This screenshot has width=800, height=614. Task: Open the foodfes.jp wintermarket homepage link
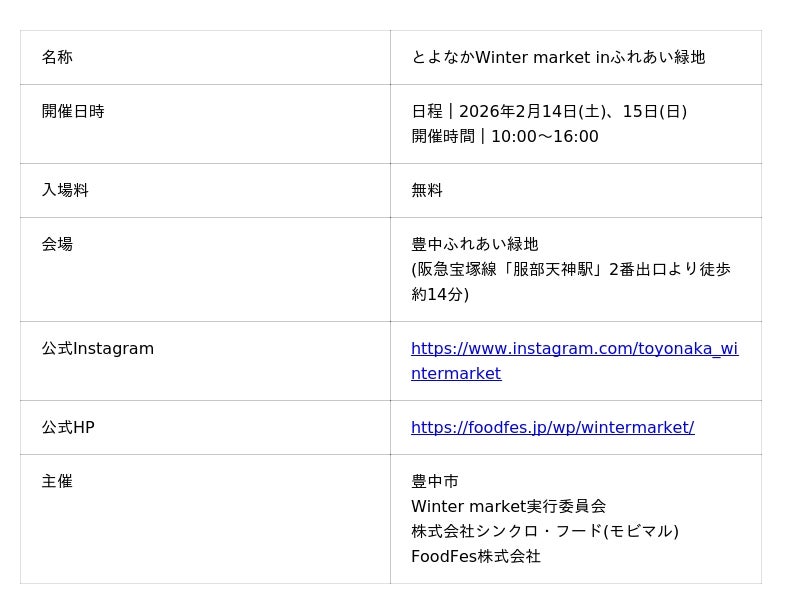[x=552, y=428]
